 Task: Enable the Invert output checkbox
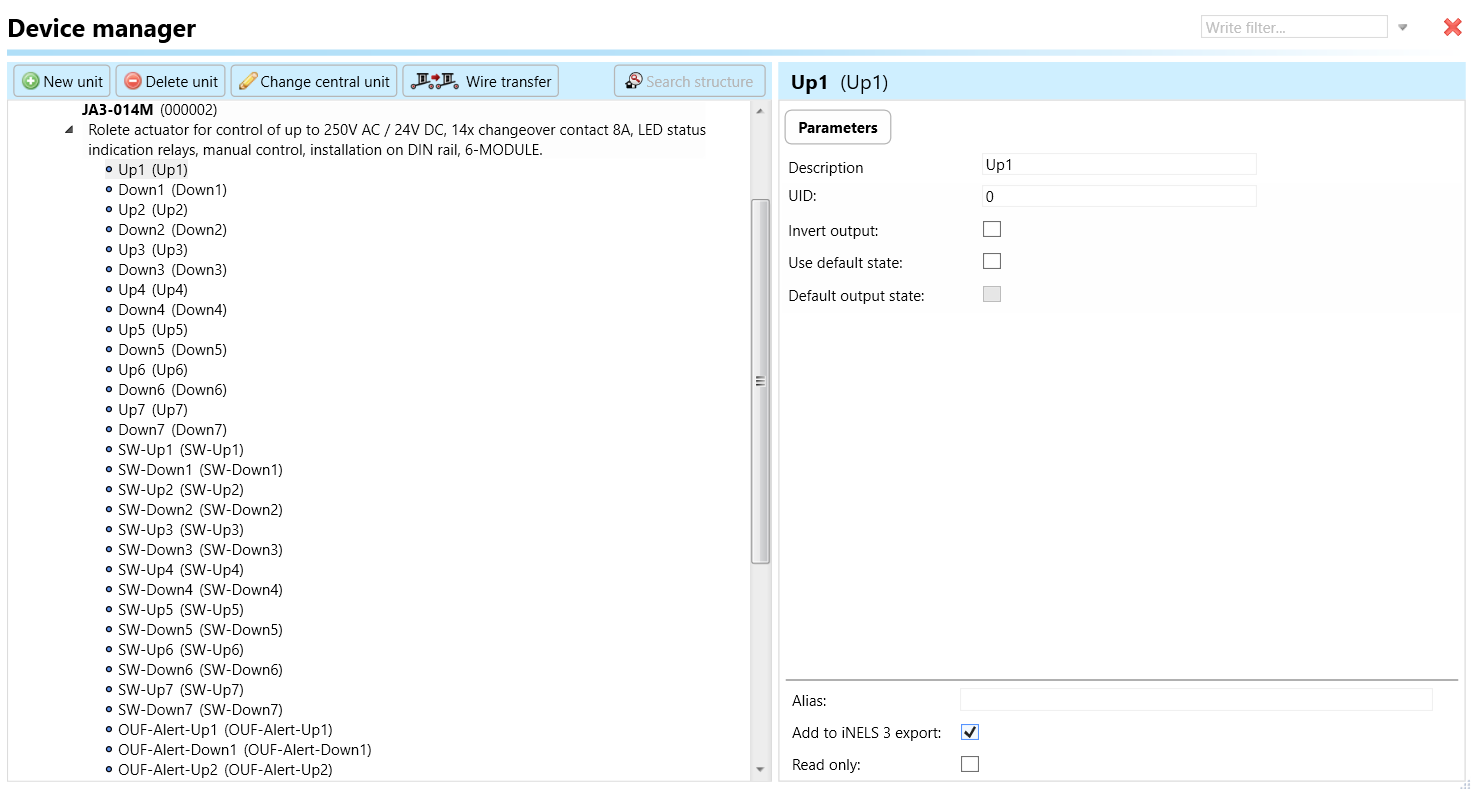pyautogui.click(x=992, y=229)
